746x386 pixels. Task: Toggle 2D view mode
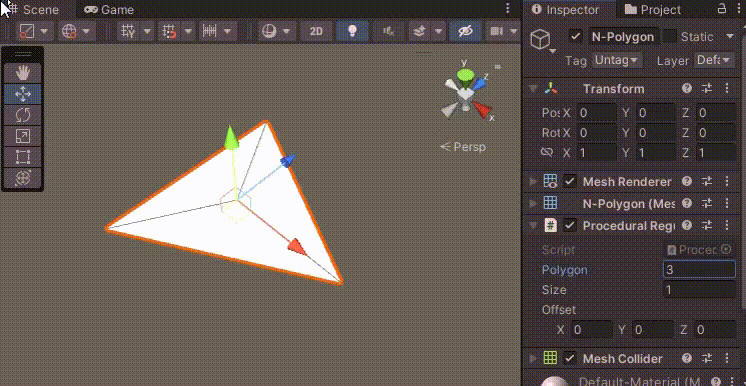tap(316, 31)
